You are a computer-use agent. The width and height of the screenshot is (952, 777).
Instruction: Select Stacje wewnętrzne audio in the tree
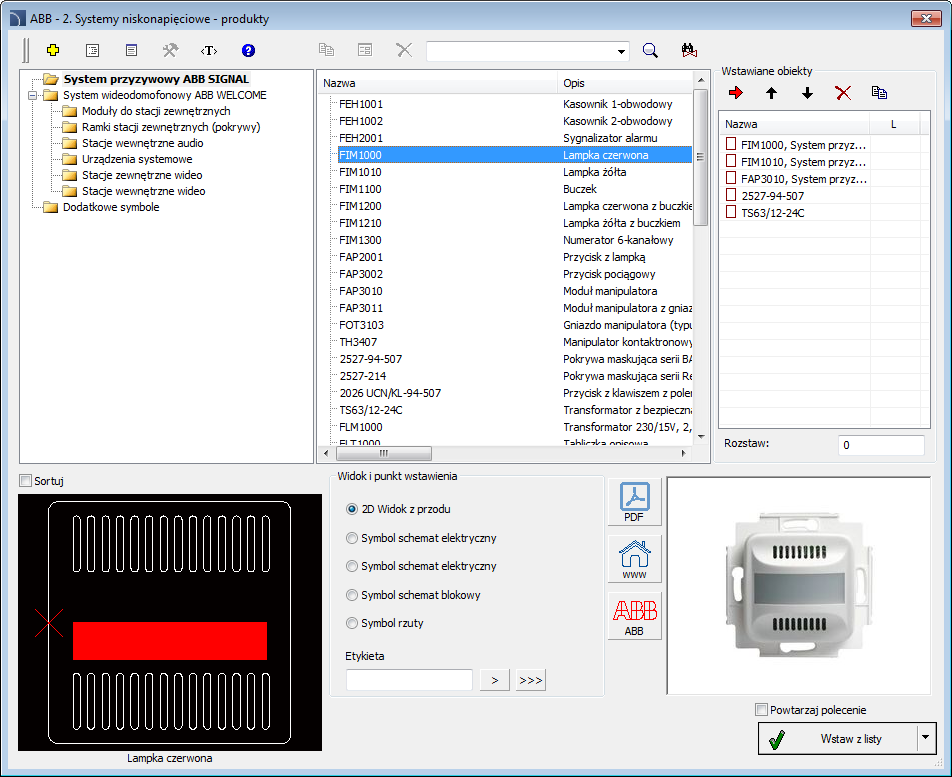pyautogui.click(x=142, y=143)
